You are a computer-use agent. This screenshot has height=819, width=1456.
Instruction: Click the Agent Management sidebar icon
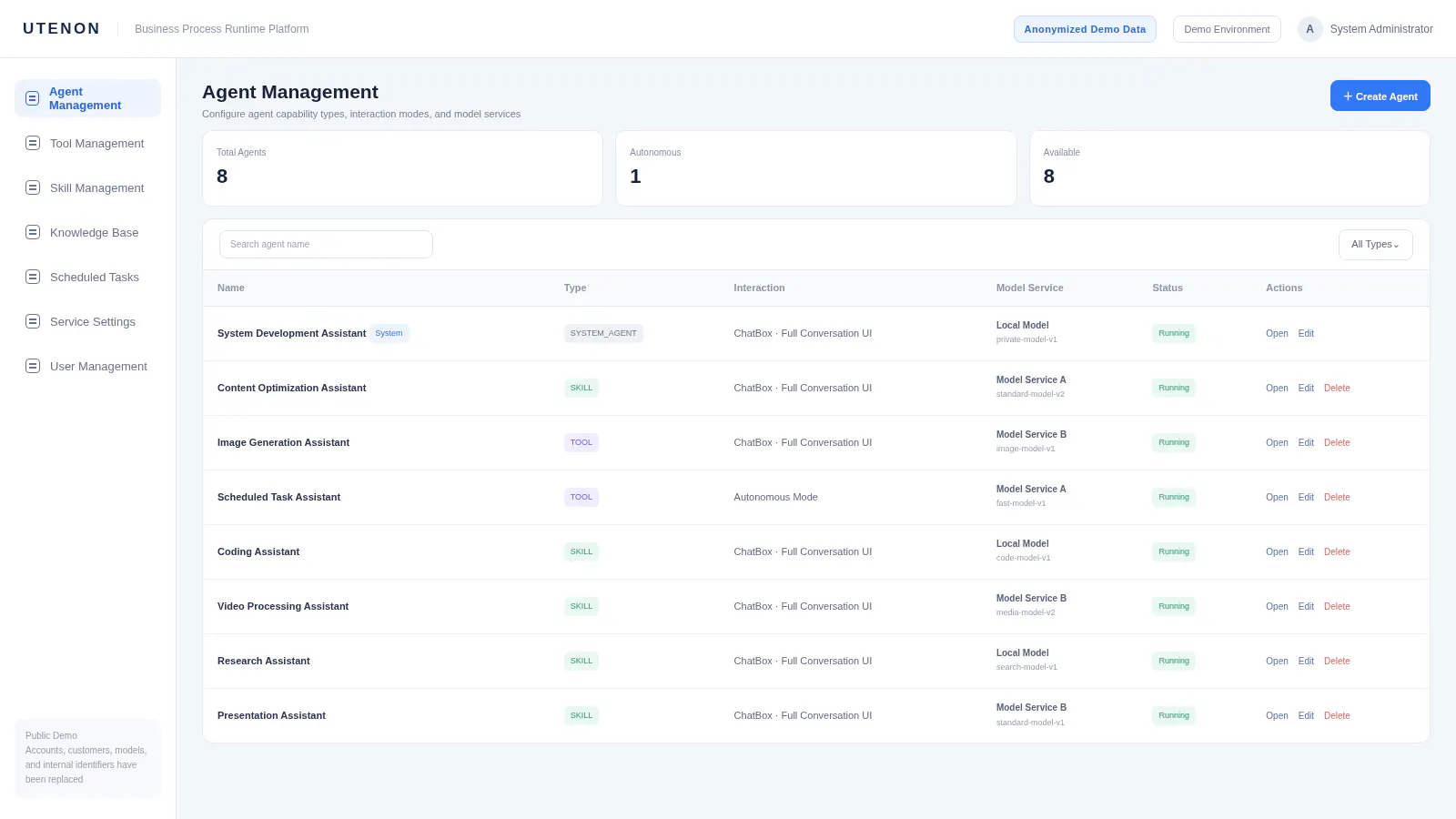pos(33,98)
